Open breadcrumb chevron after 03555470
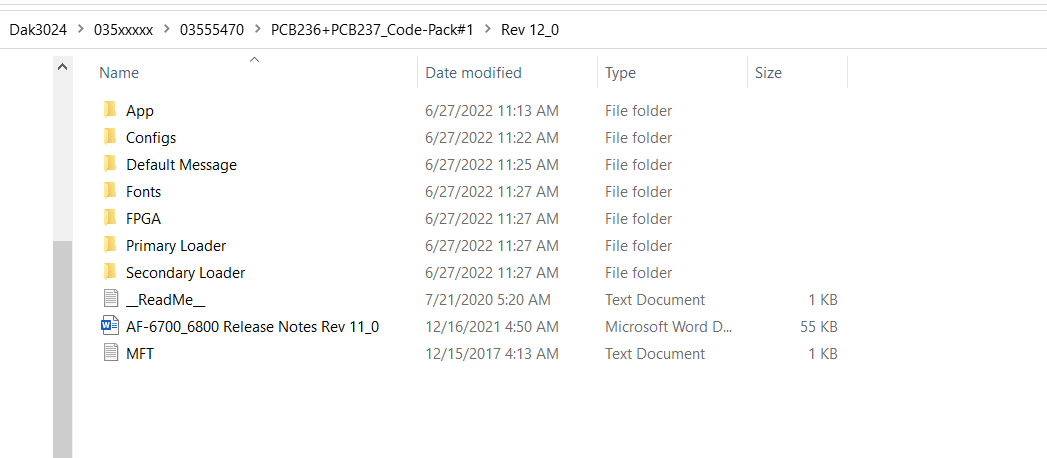The image size is (1047, 458). point(258,30)
